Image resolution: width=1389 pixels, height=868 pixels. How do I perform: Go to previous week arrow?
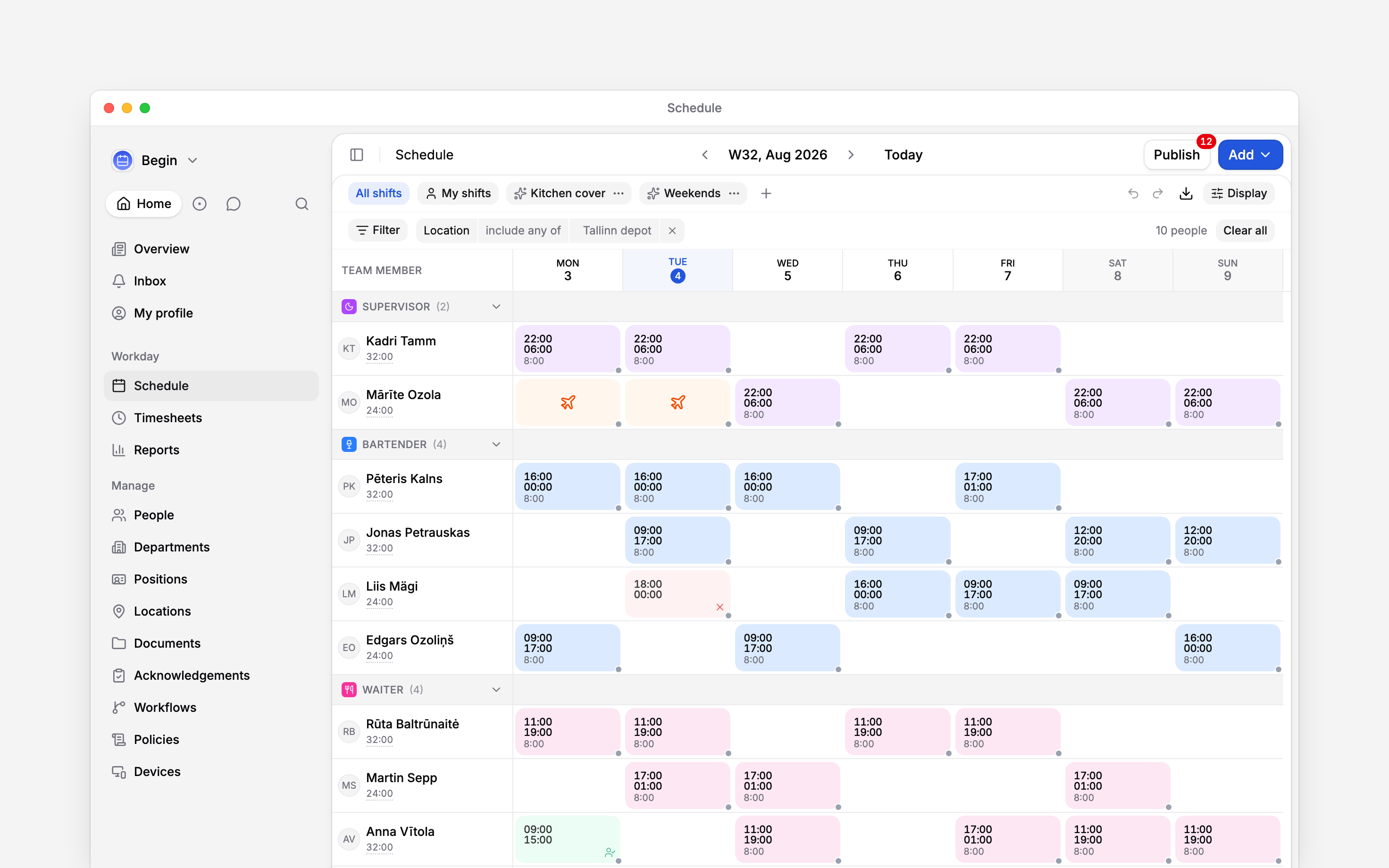tap(705, 154)
